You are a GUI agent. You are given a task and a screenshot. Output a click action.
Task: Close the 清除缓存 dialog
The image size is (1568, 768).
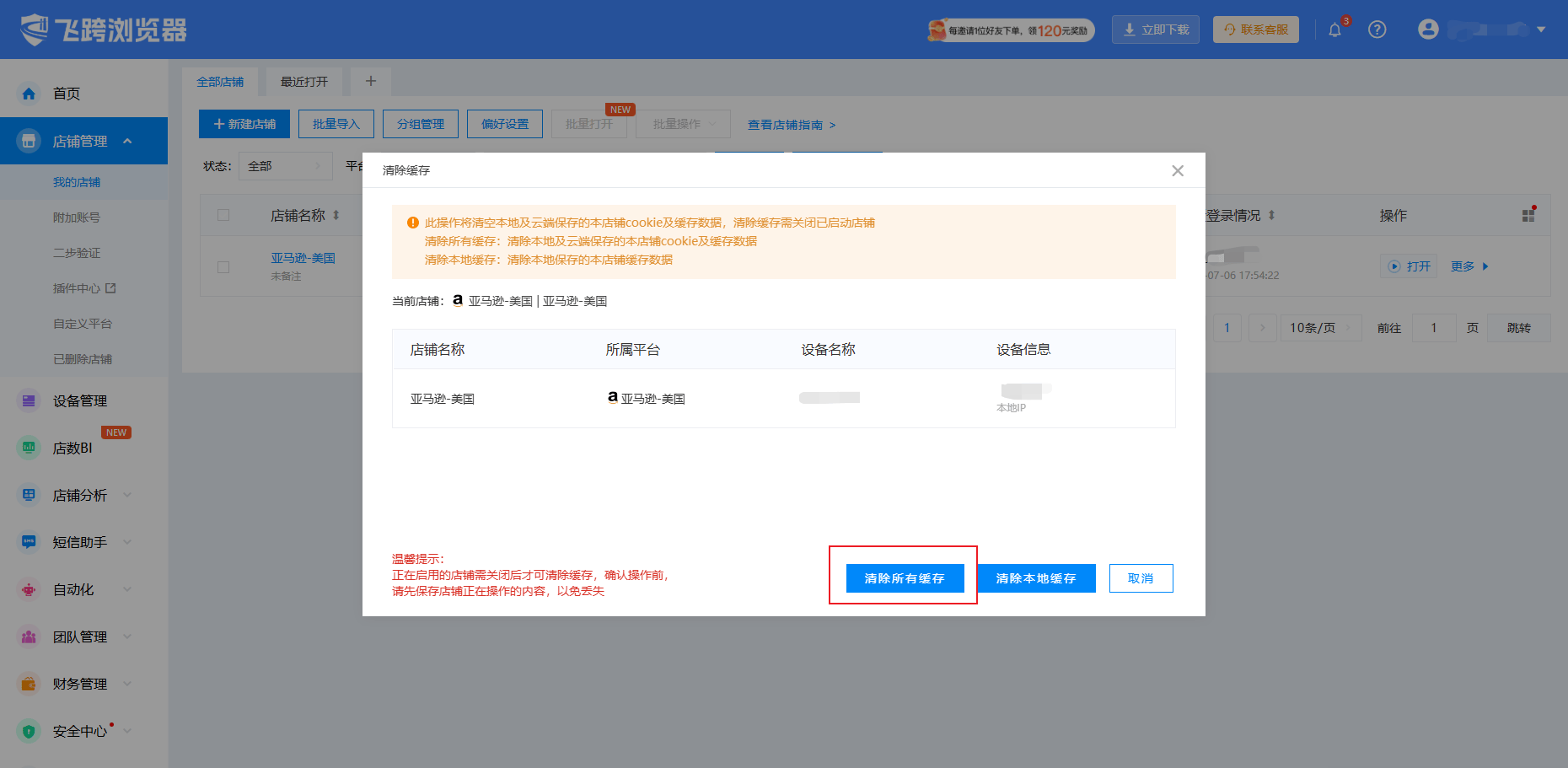(x=1178, y=170)
